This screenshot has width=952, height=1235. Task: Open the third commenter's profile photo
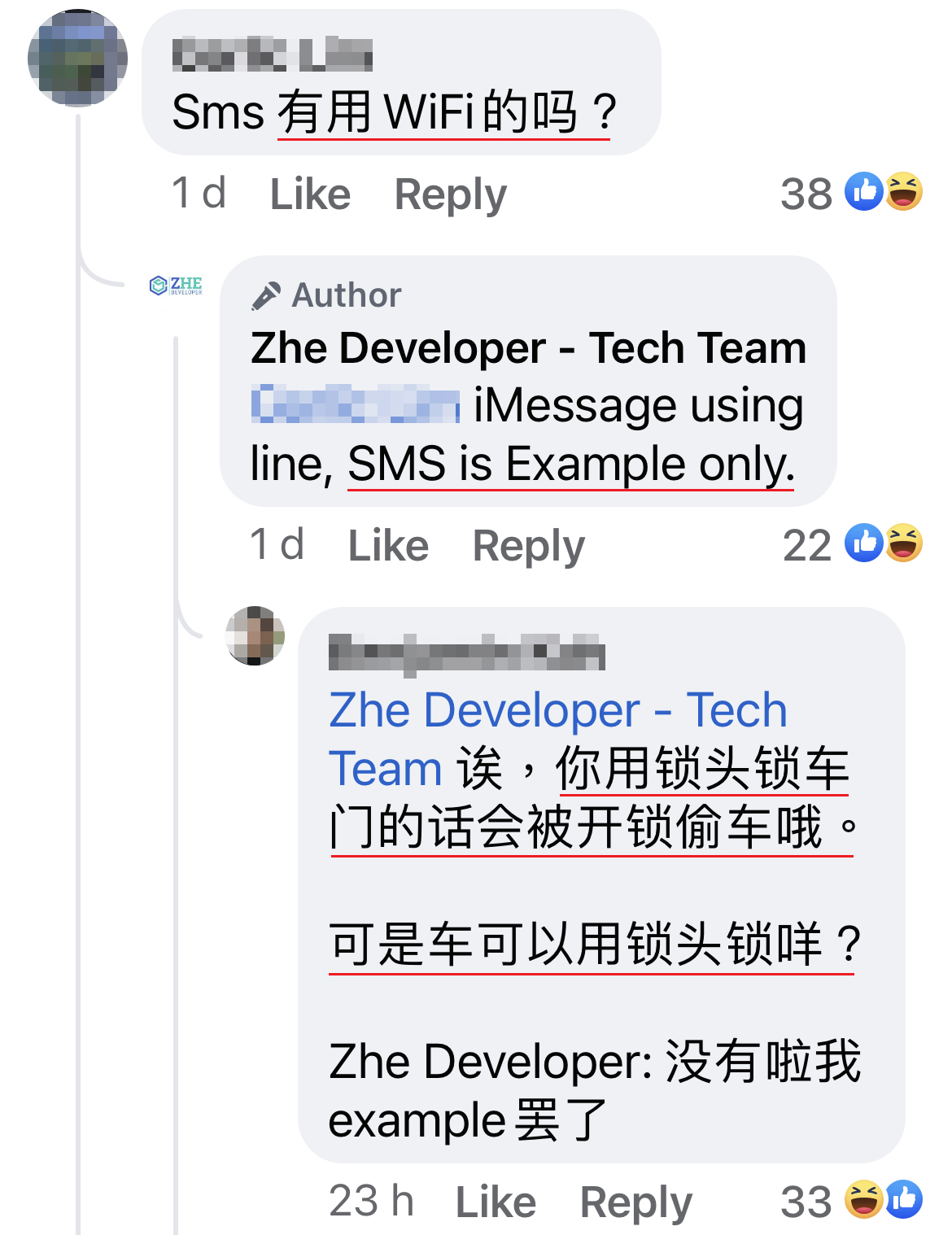(x=255, y=635)
